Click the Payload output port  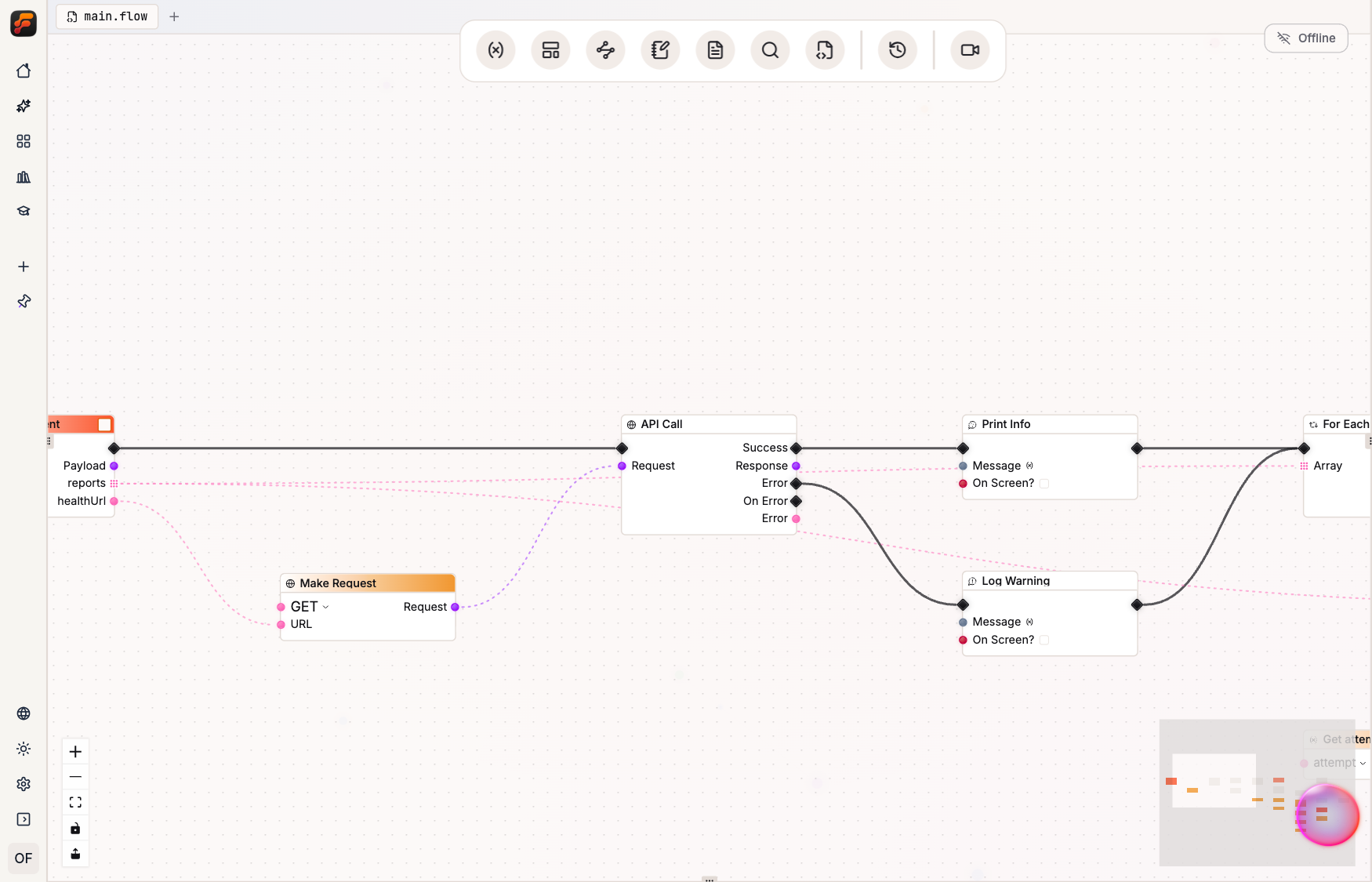point(114,466)
